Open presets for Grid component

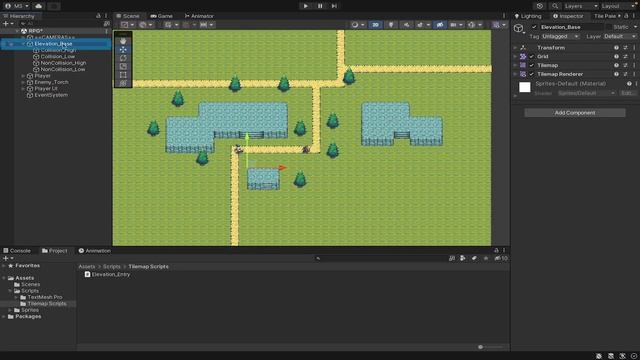[x=625, y=57]
